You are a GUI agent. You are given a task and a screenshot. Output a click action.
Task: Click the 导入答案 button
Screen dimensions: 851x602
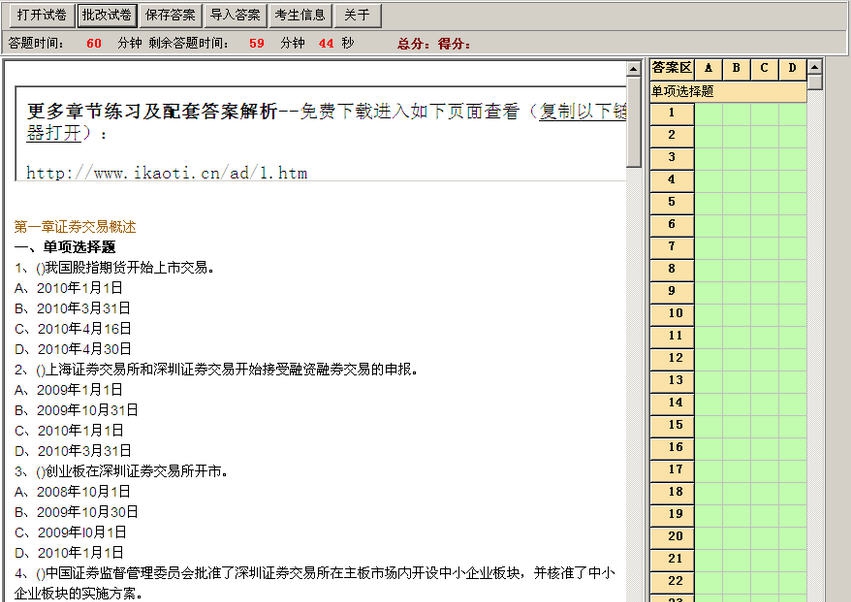pyautogui.click(x=235, y=15)
